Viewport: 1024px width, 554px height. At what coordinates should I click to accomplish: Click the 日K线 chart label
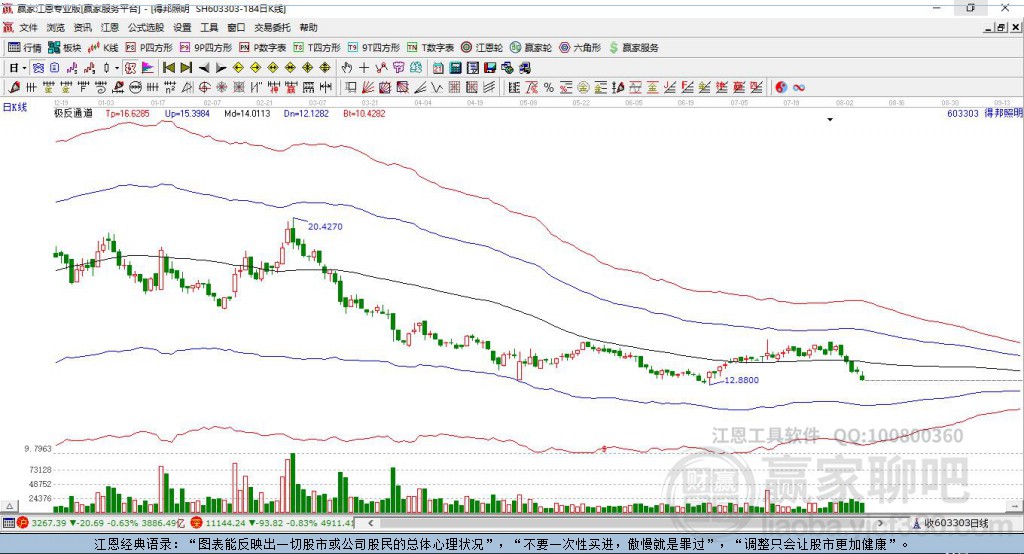click(15, 107)
